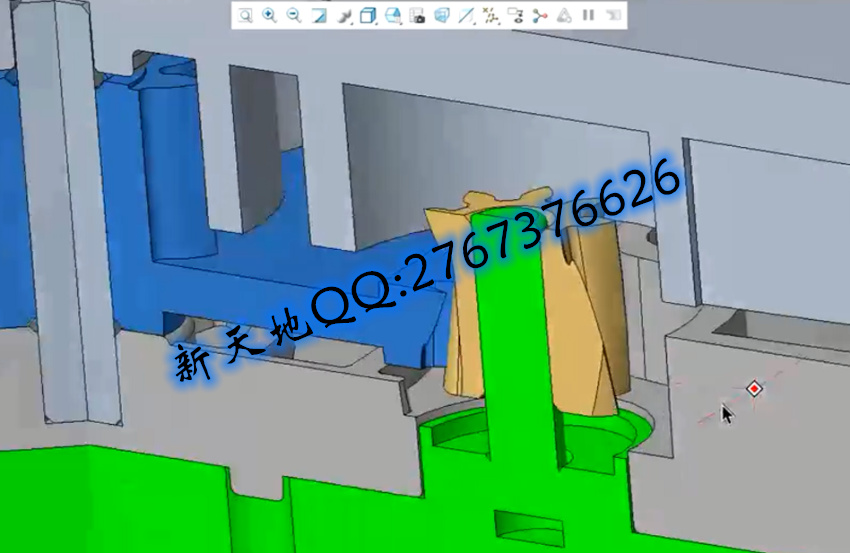Click the Refit view icon
Image resolution: width=850 pixels, height=553 pixels.
pos(245,15)
